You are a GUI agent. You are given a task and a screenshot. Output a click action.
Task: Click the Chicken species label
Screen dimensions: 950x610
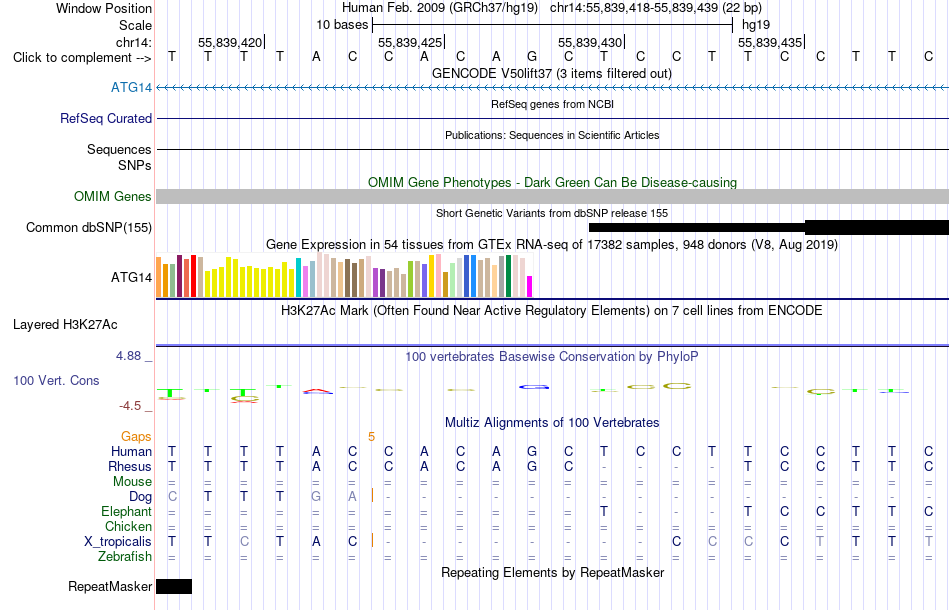tap(128, 527)
